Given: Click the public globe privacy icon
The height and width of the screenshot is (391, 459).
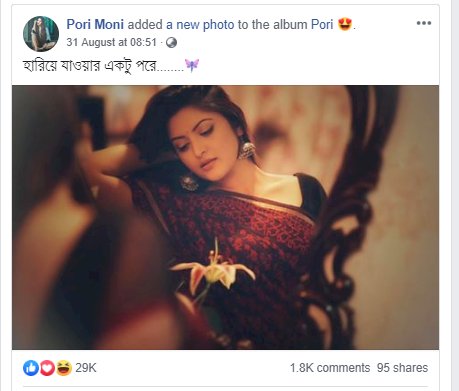Looking at the screenshot, I should pyautogui.click(x=171, y=43).
